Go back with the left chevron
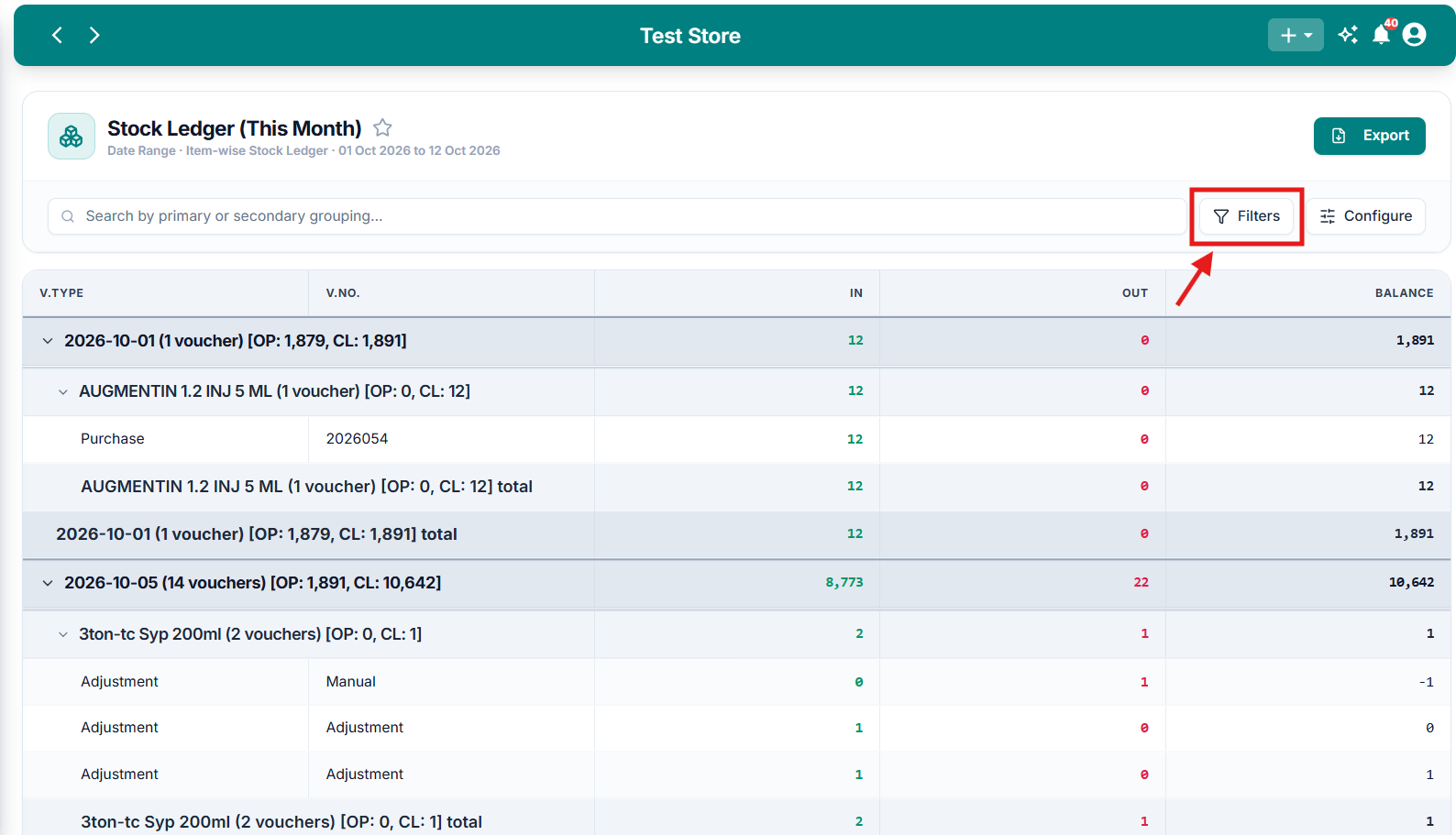Screen dimensions: 1456x835 coord(57,35)
